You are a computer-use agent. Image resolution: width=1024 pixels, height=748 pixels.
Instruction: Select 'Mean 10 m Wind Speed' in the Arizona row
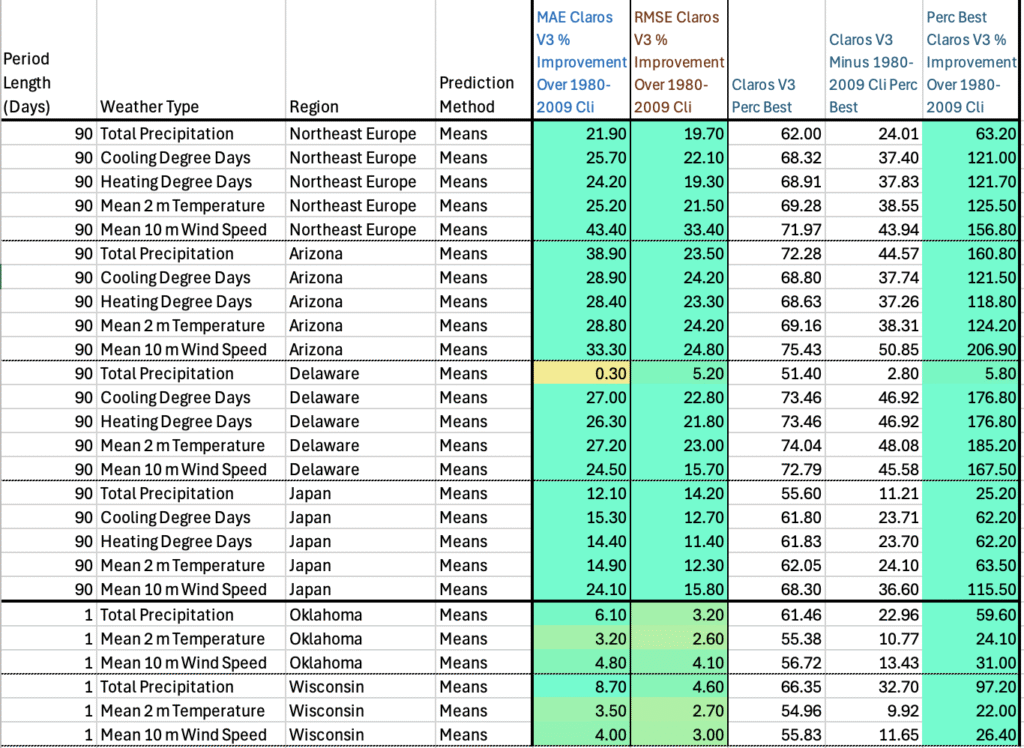tap(184, 350)
